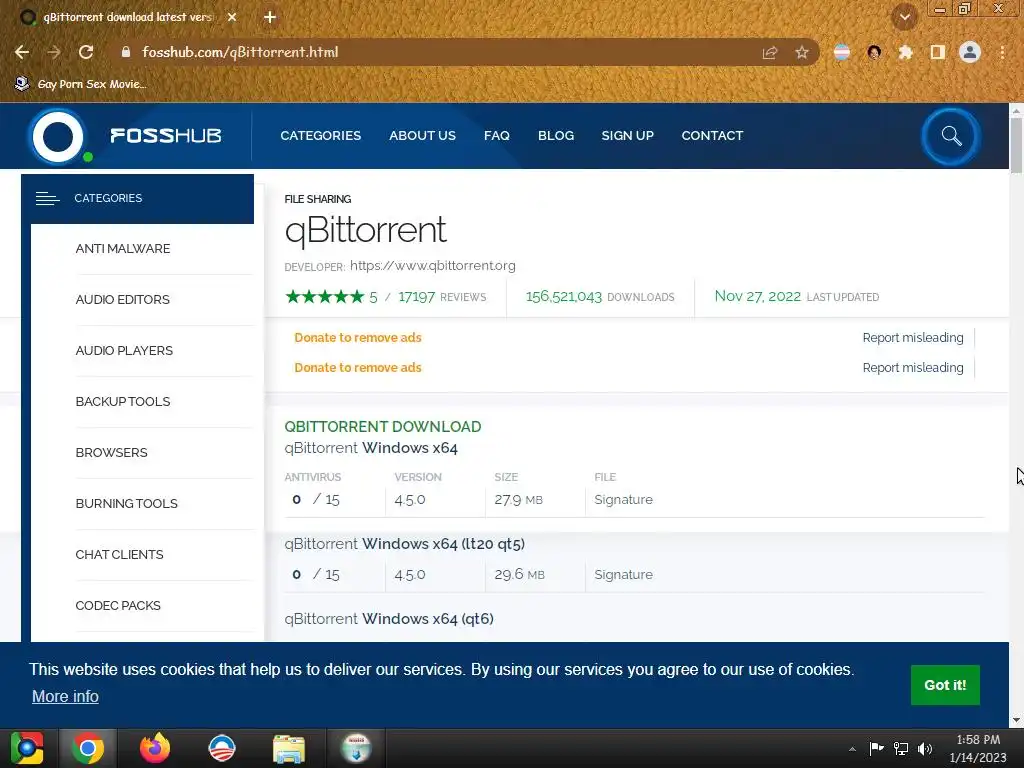Click antivirus 0 / 15 for lt20 qt5
1024x768 pixels.
316,575
